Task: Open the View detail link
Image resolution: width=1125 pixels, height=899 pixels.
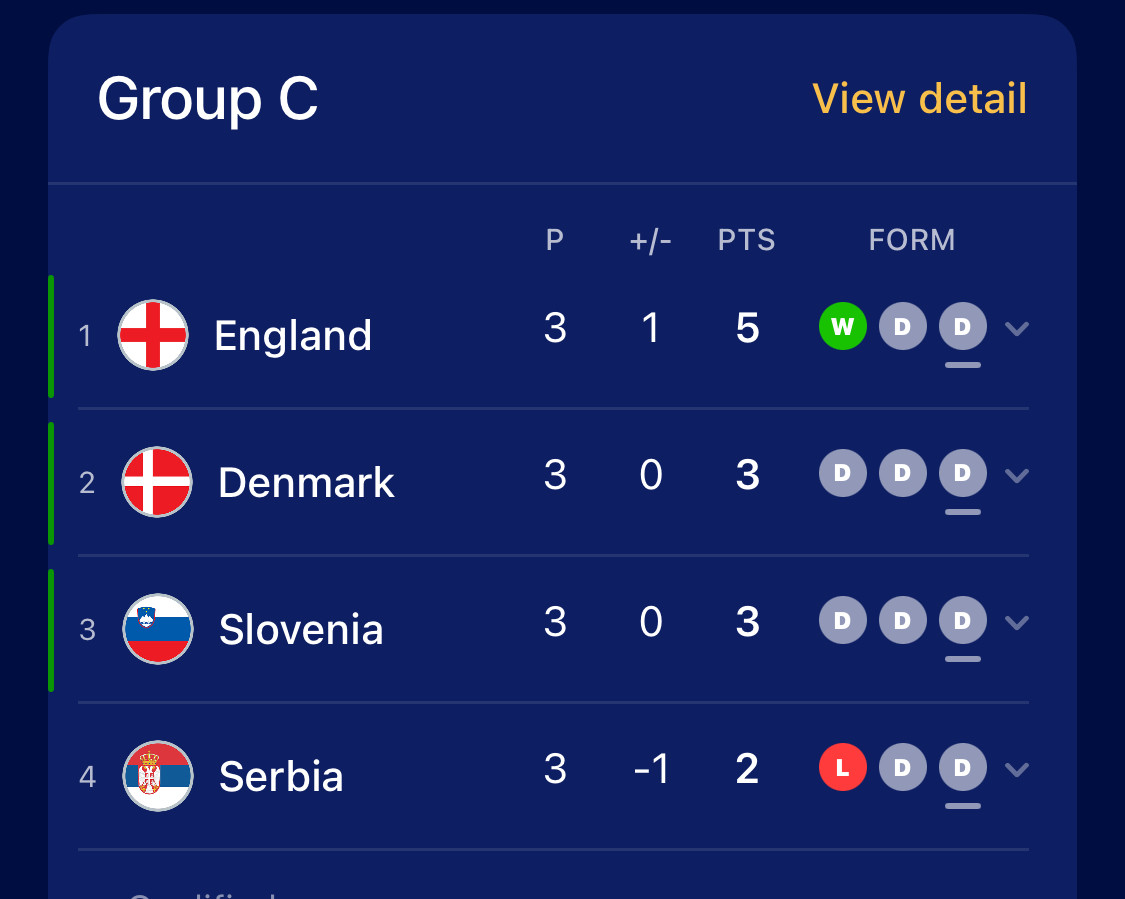Action: (x=919, y=98)
